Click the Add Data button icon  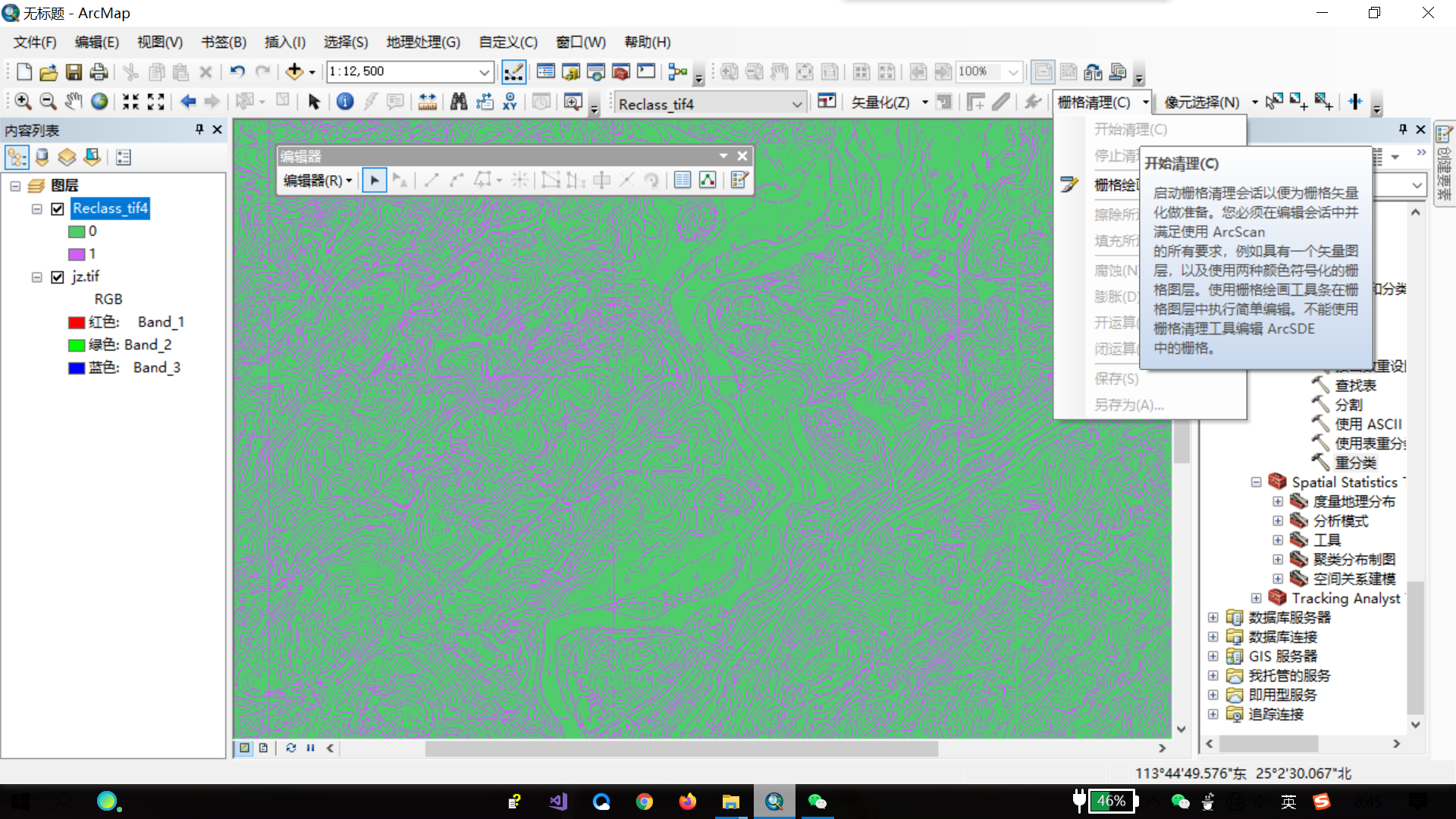(294, 72)
